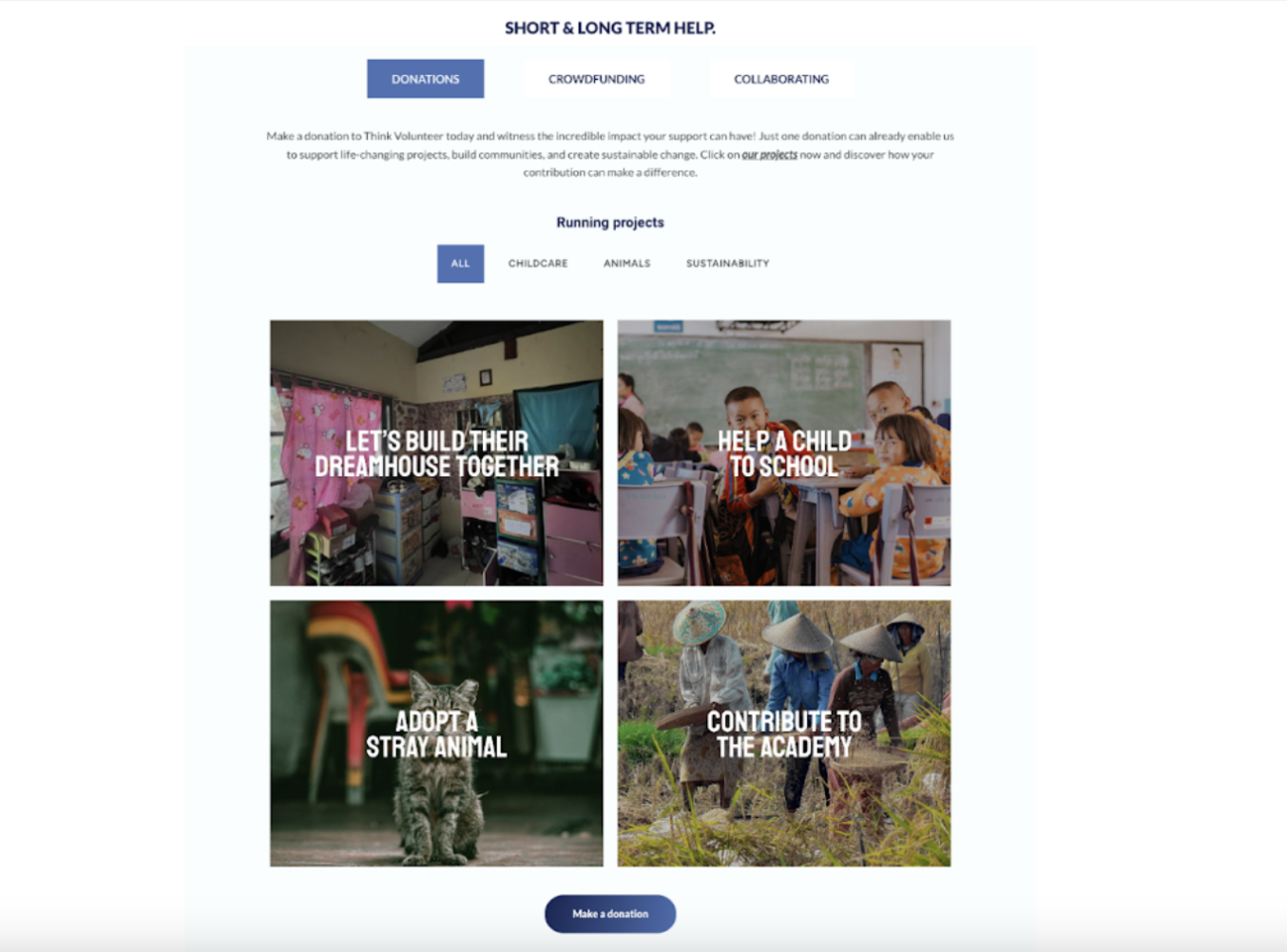Filter running projects by Childcare

[538, 263]
